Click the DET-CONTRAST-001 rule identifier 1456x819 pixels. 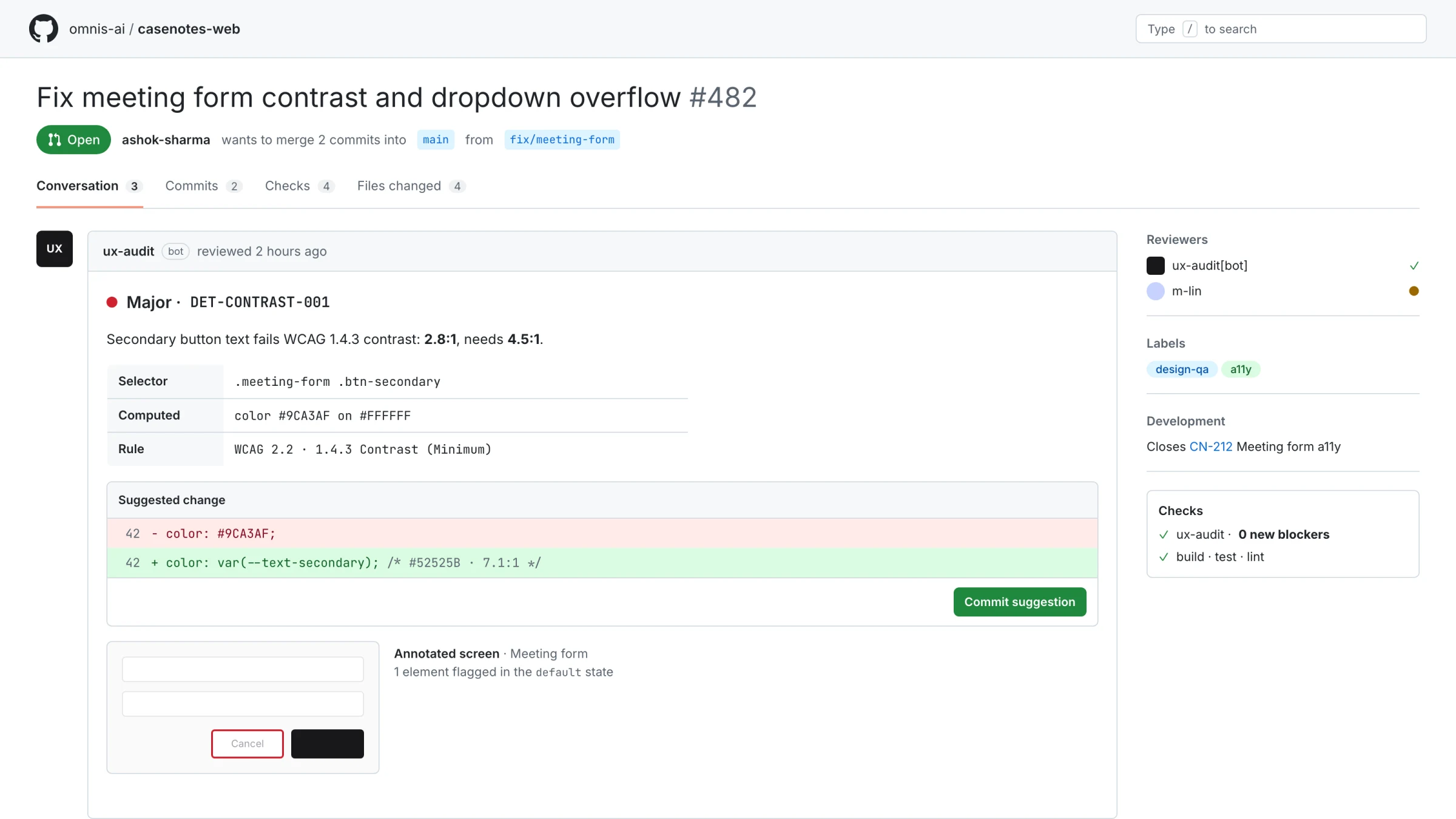click(260, 302)
